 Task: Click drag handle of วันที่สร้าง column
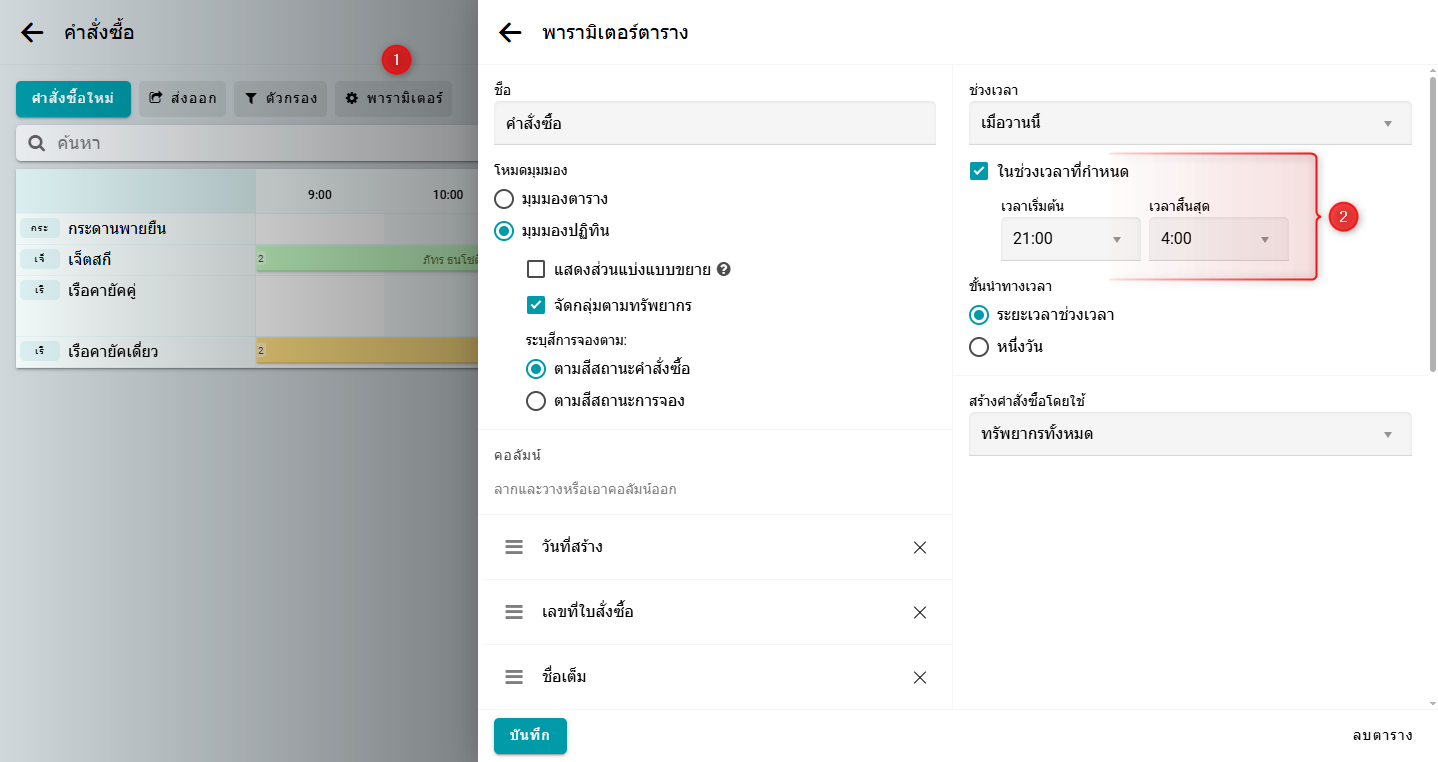[x=514, y=547]
